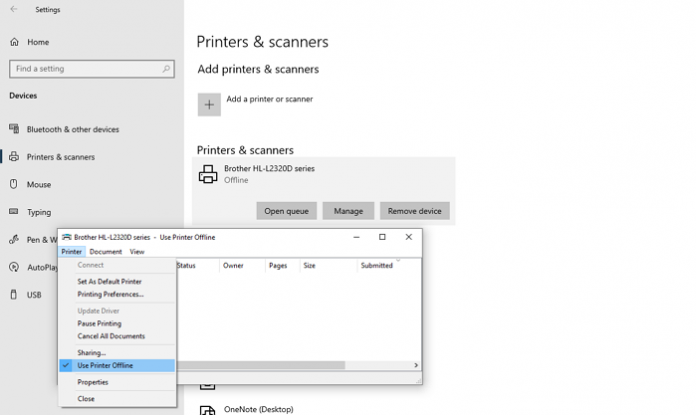Open the Printer menu in queue window
This screenshot has height=415, width=696.
coord(71,252)
